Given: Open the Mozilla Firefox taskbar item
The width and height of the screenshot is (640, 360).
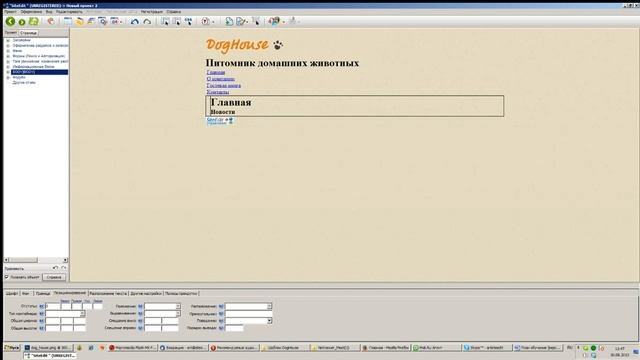Looking at the screenshot, I should point(386,348).
